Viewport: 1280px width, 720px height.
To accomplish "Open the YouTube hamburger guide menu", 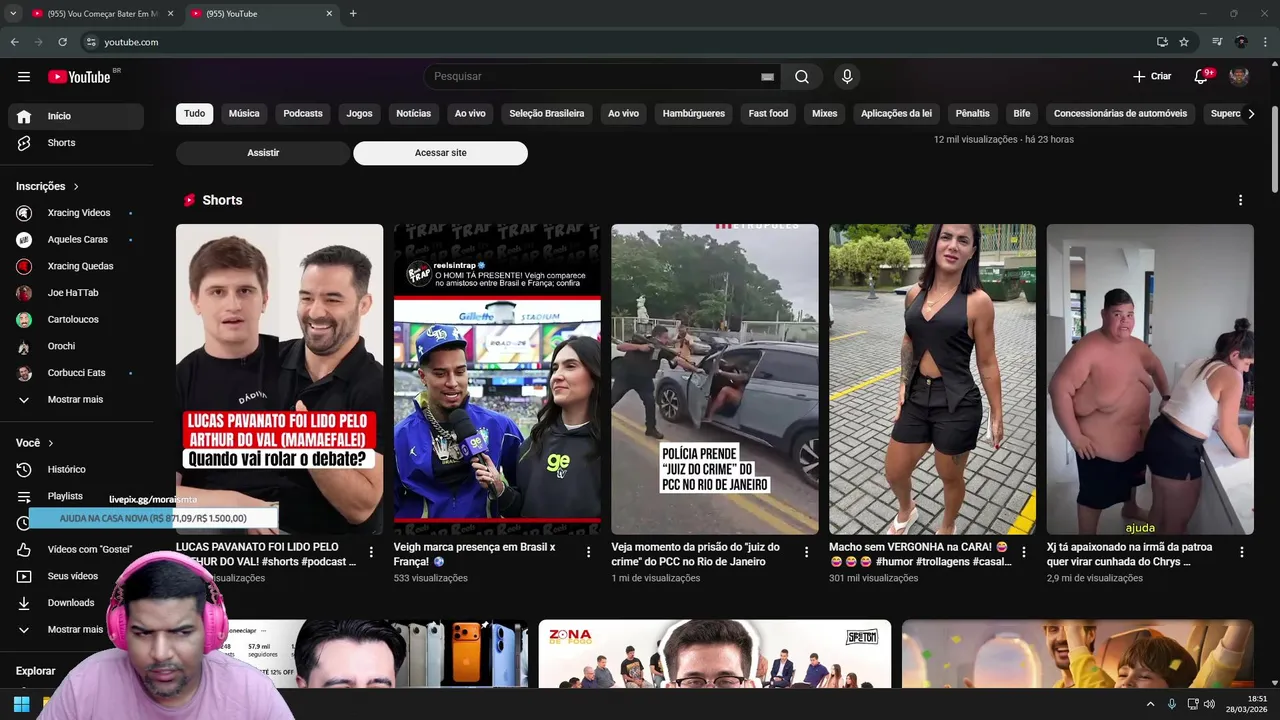I will tap(24, 77).
